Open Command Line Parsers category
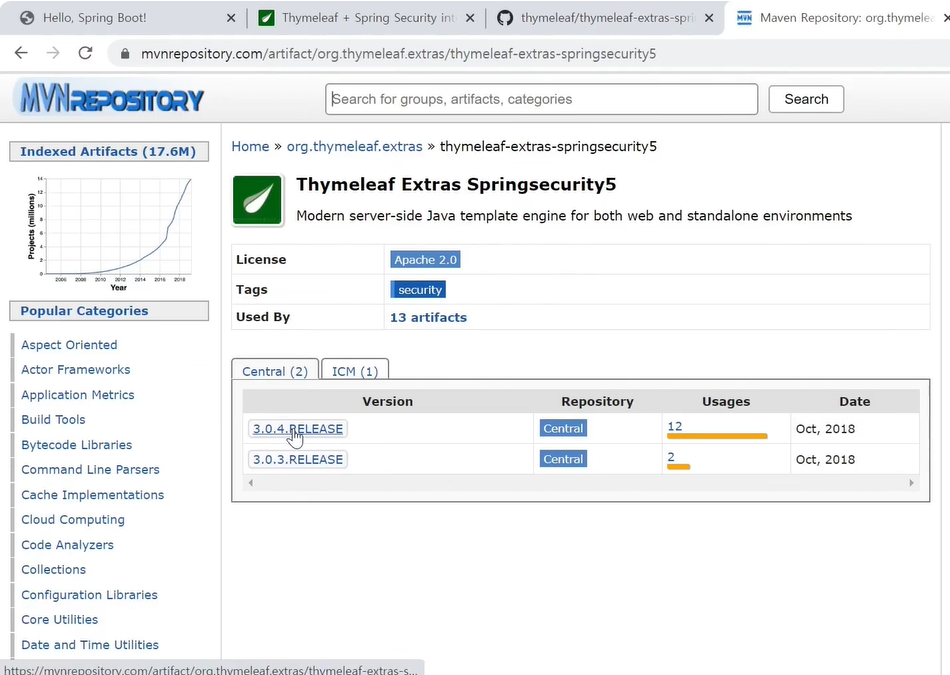The width and height of the screenshot is (950, 675). coord(90,470)
